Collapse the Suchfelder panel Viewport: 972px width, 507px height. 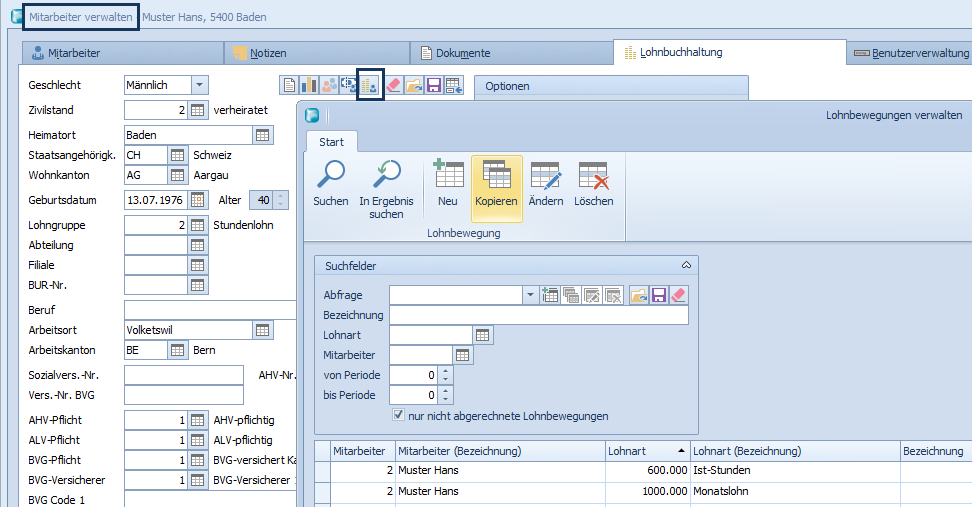[686, 265]
